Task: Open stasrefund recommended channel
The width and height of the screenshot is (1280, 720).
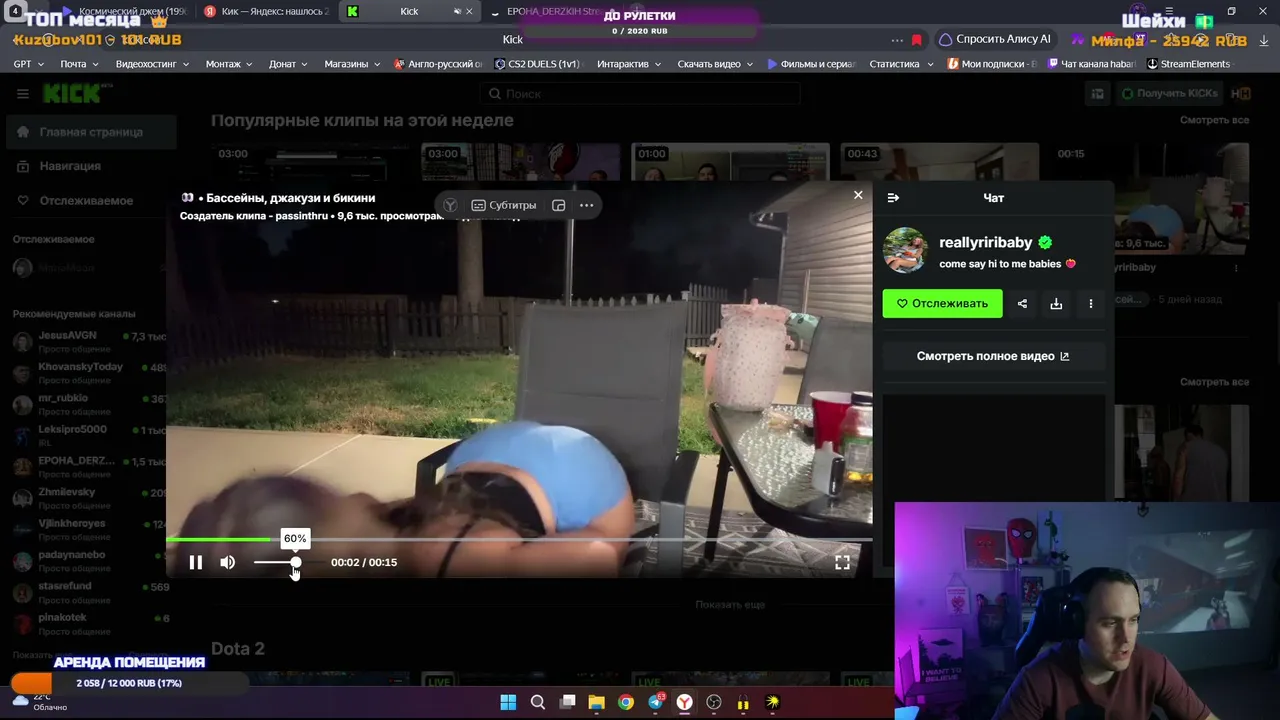Action: pyautogui.click(x=90, y=593)
